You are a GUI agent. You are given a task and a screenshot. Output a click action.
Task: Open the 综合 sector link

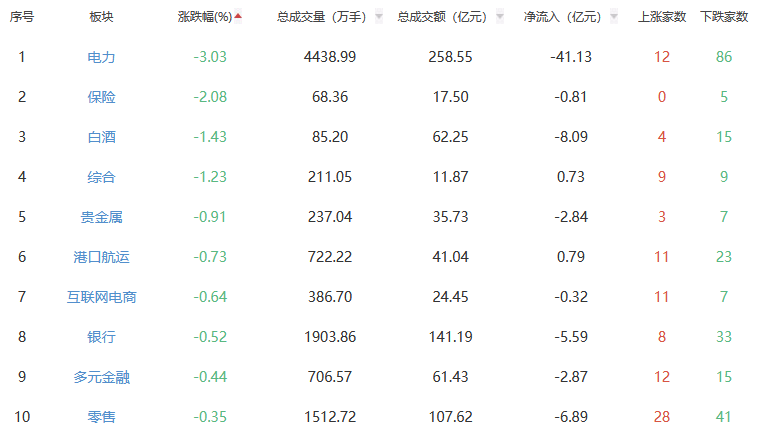click(101, 177)
